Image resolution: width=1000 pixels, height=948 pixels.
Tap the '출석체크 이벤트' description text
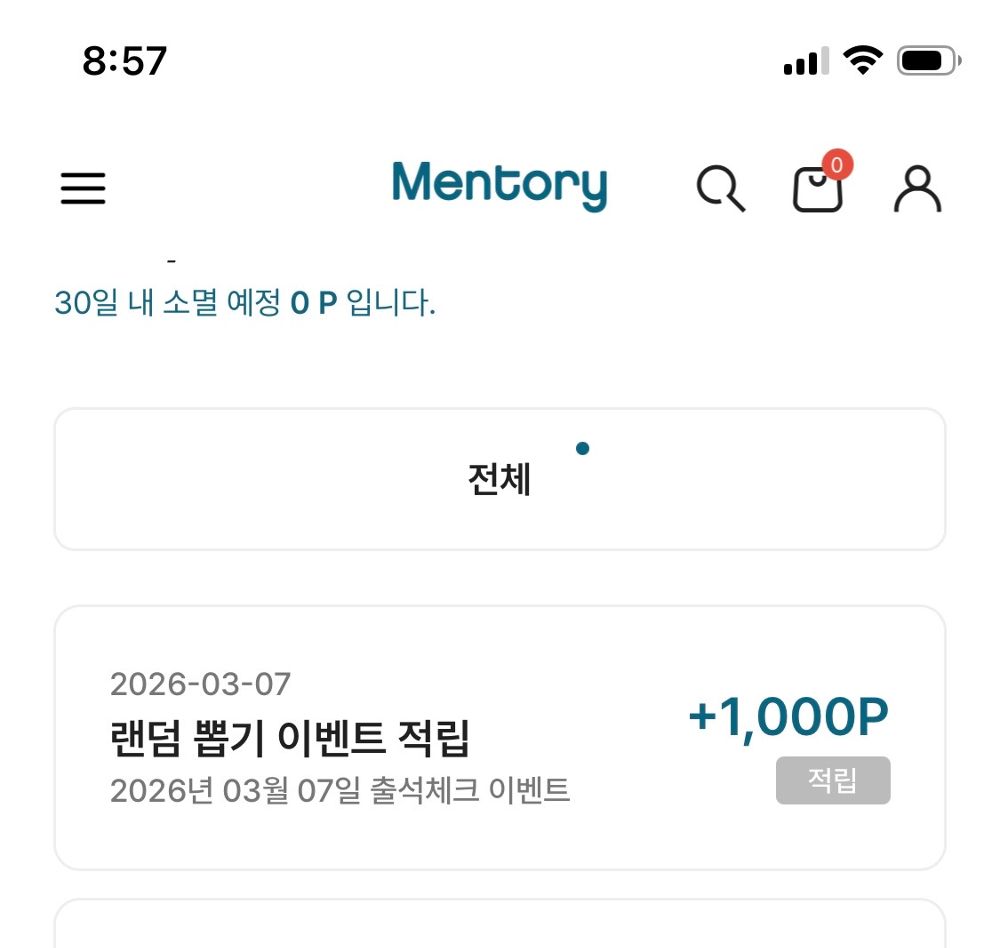[341, 790]
